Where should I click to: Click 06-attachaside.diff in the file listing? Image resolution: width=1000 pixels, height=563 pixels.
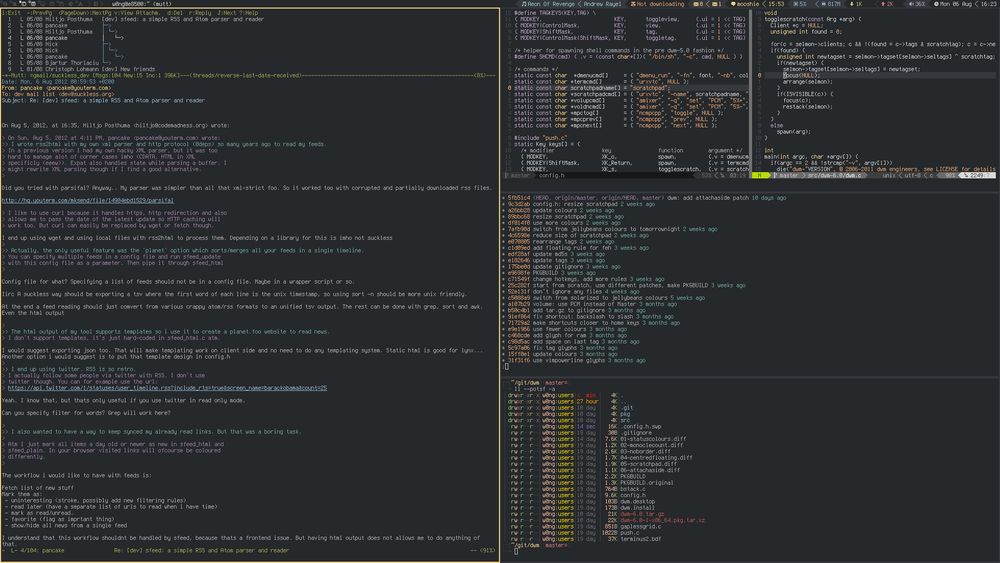(x=650, y=470)
